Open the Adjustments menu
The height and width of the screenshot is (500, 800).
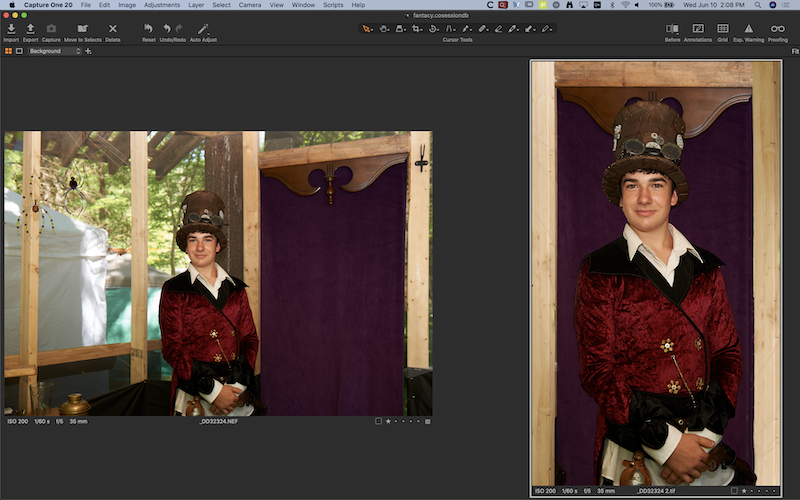[x=162, y=5]
